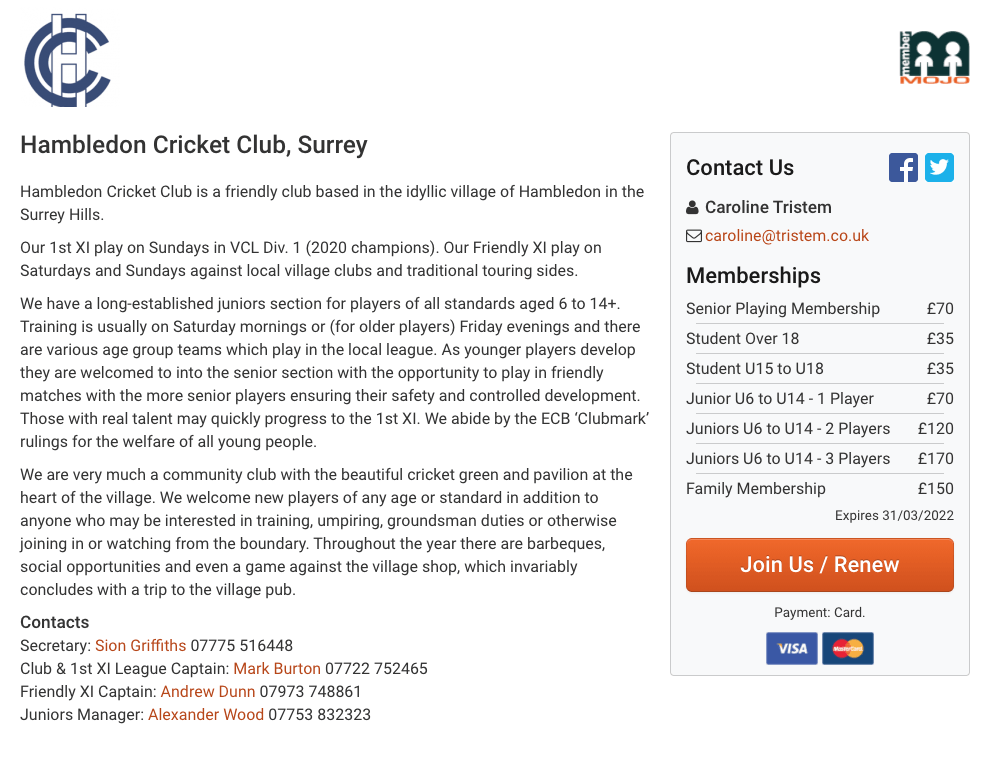The image size is (986, 768).
Task: Click the Visa card payment icon
Action: point(792,648)
